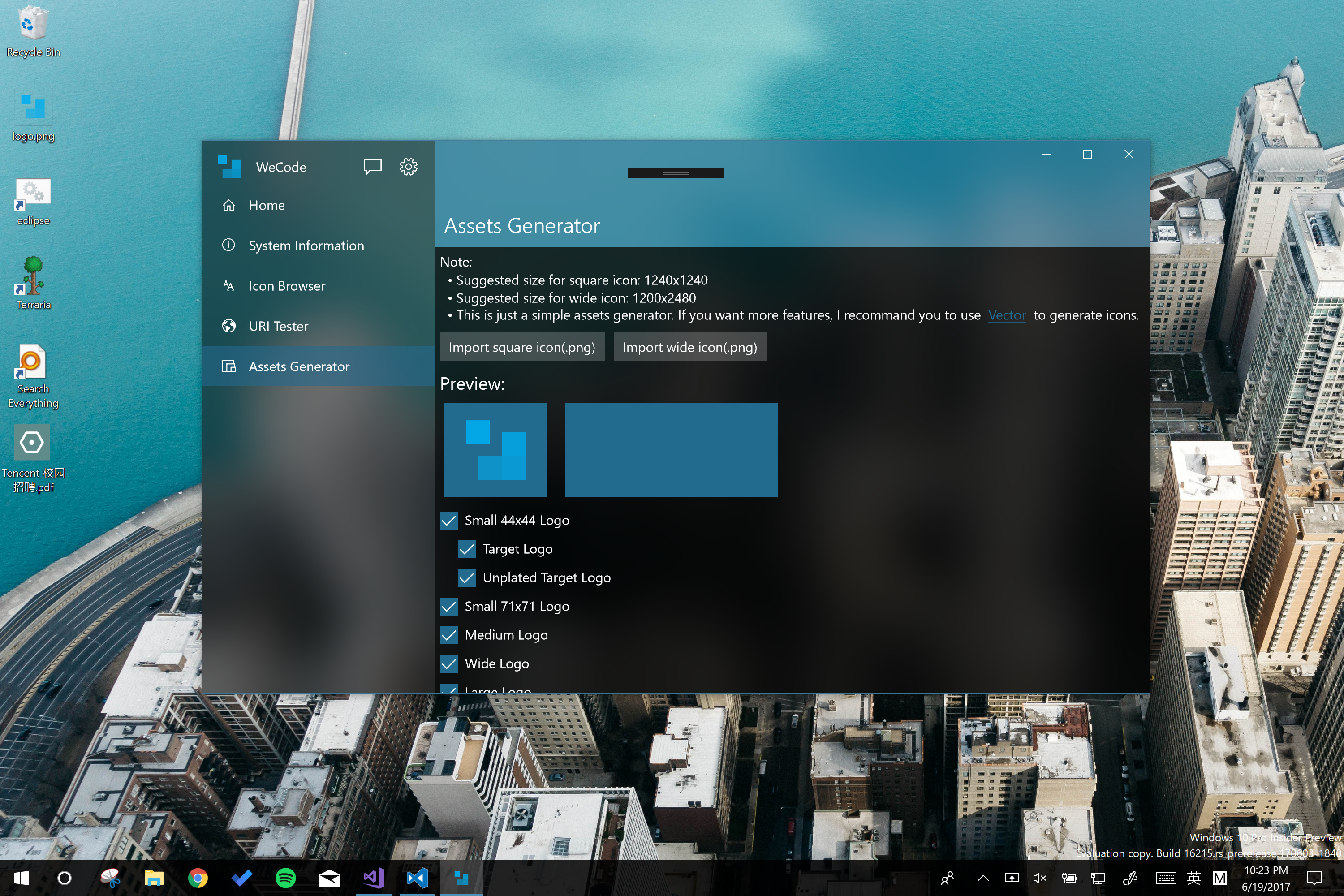This screenshot has height=896, width=1344.
Task: Select Assets Generator in sidebar
Action: pos(318,366)
